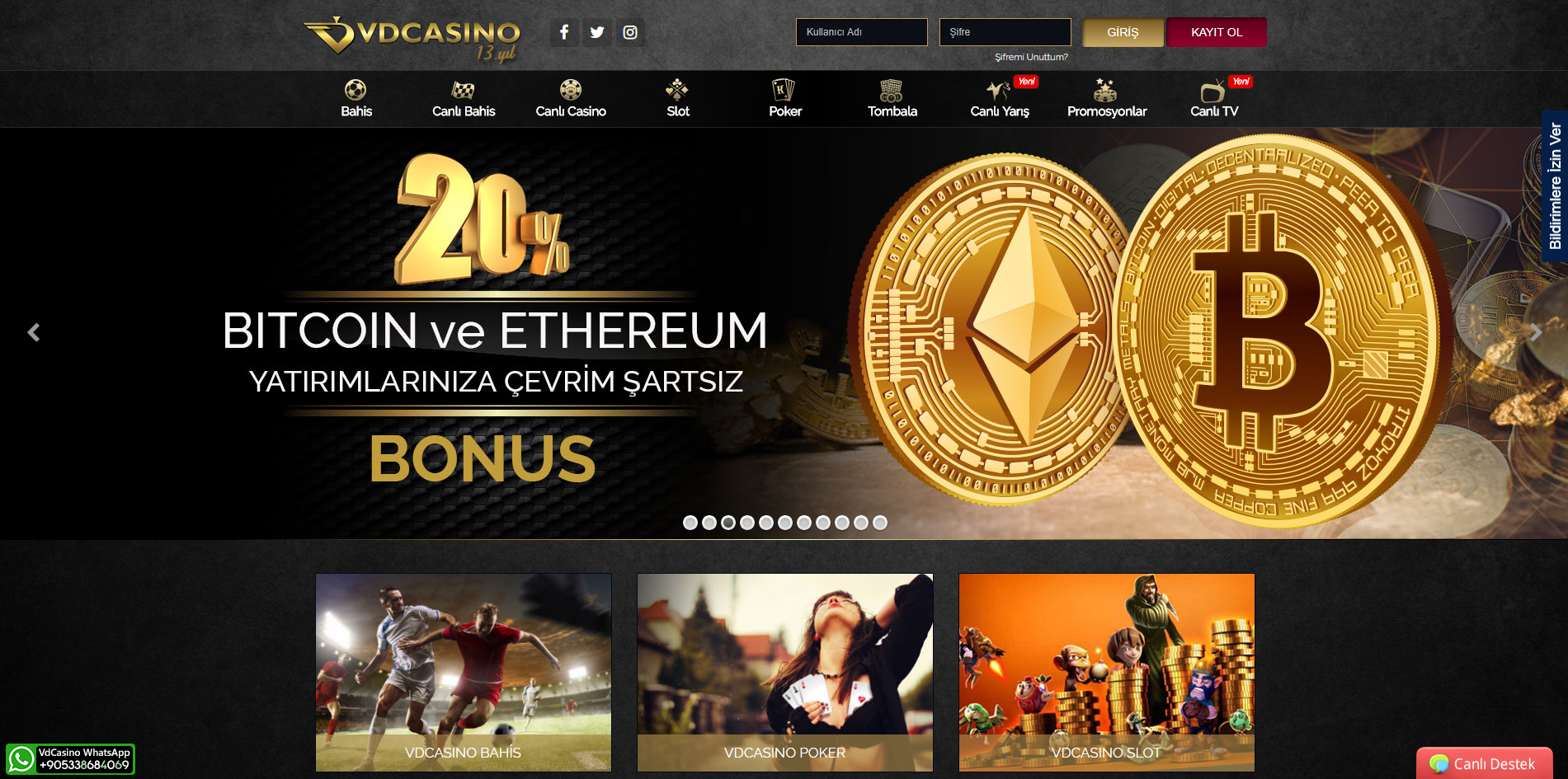Show the previous banner slide
The width and height of the screenshot is (1568, 779).
coord(34,332)
